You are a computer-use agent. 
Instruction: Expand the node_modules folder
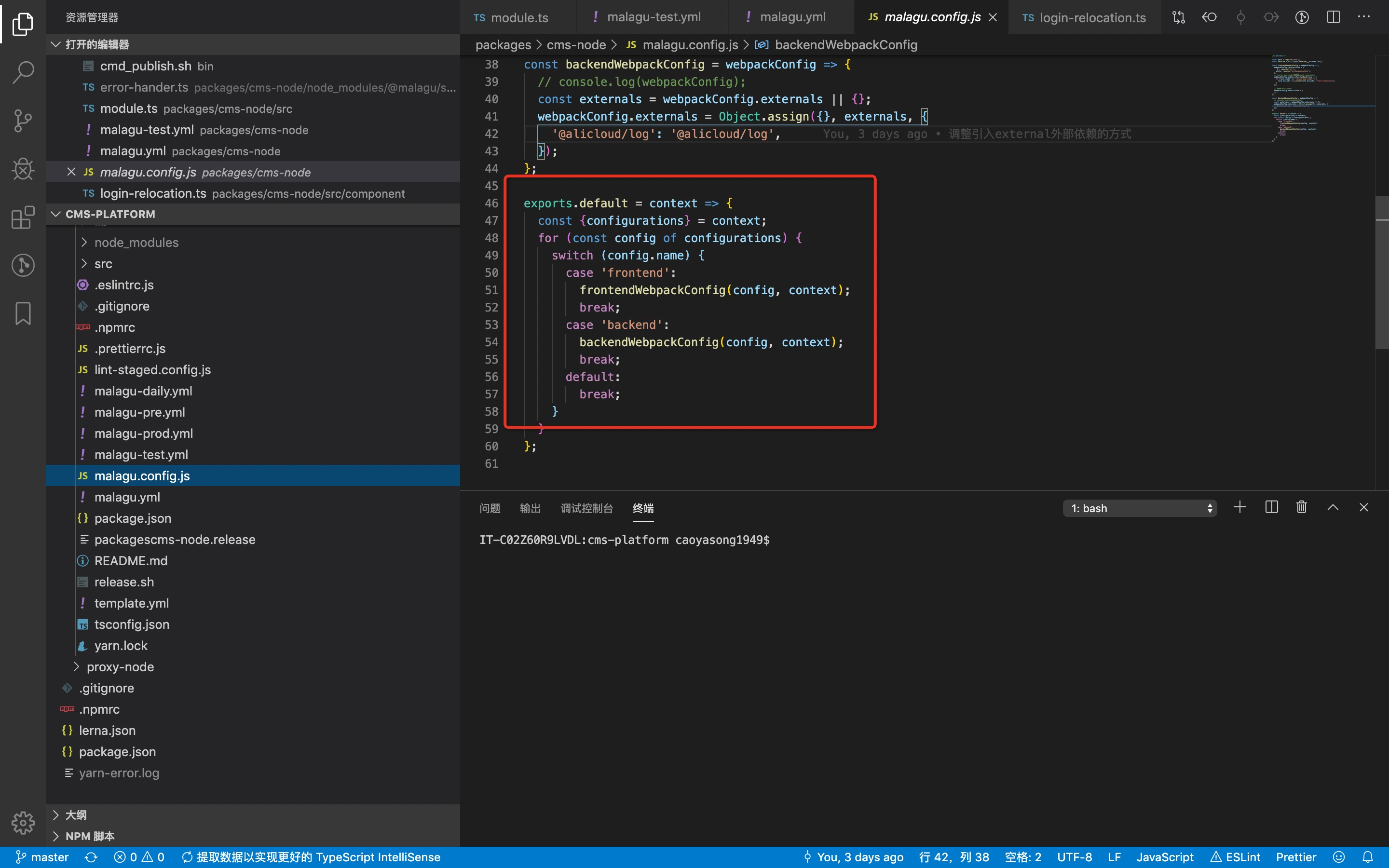136,242
